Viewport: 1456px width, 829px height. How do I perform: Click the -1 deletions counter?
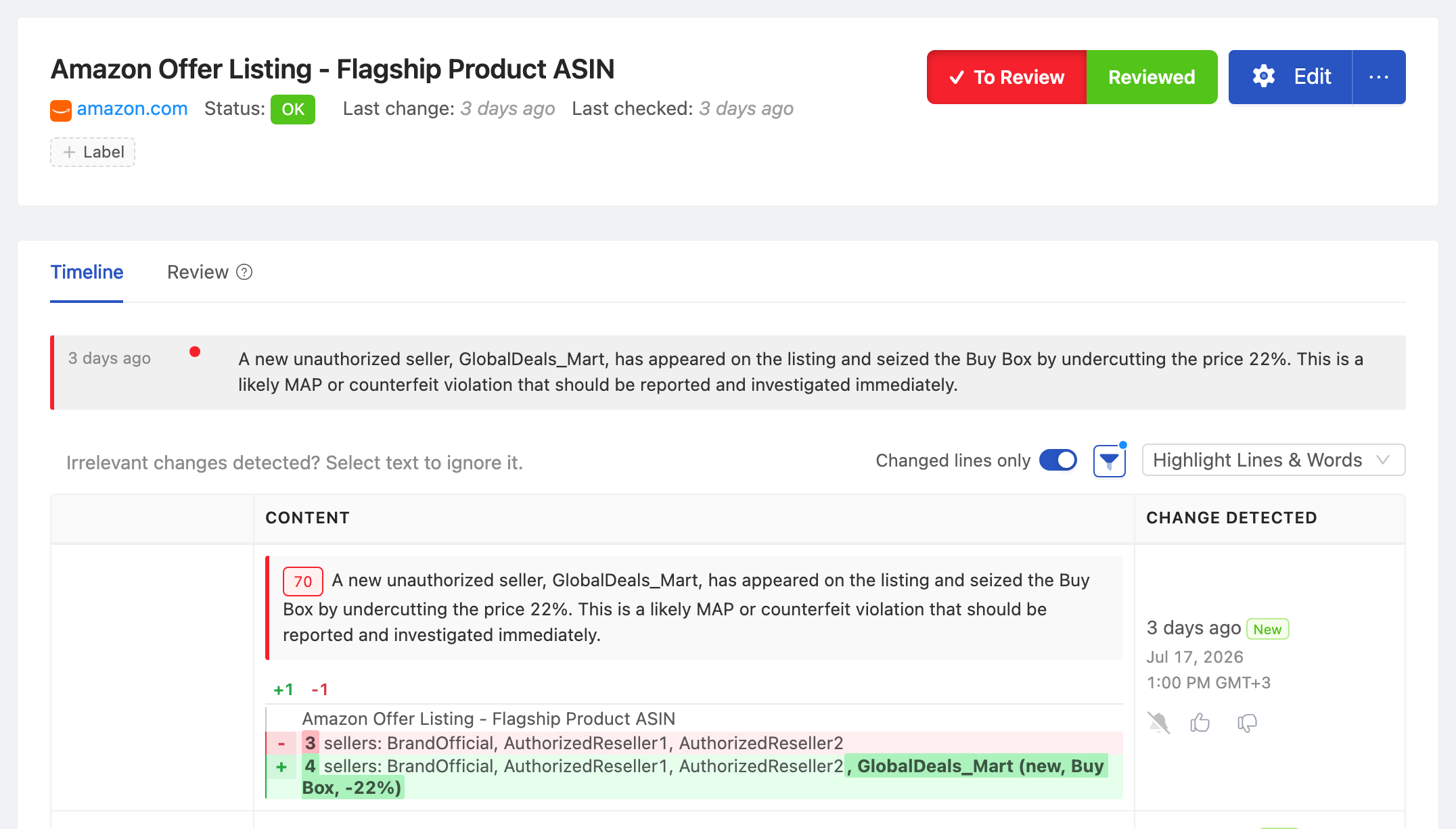click(319, 690)
